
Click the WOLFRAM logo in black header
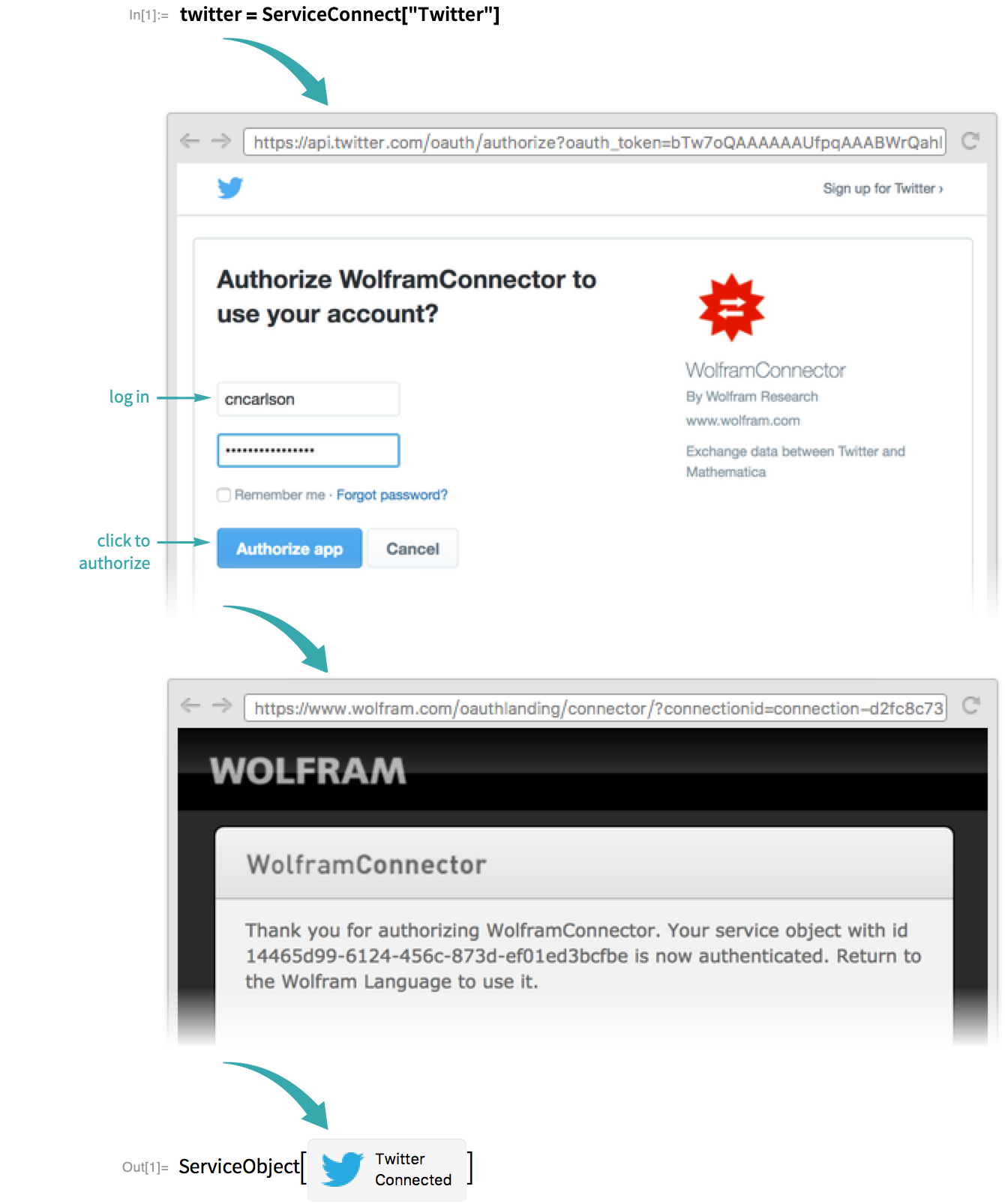(308, 771)
